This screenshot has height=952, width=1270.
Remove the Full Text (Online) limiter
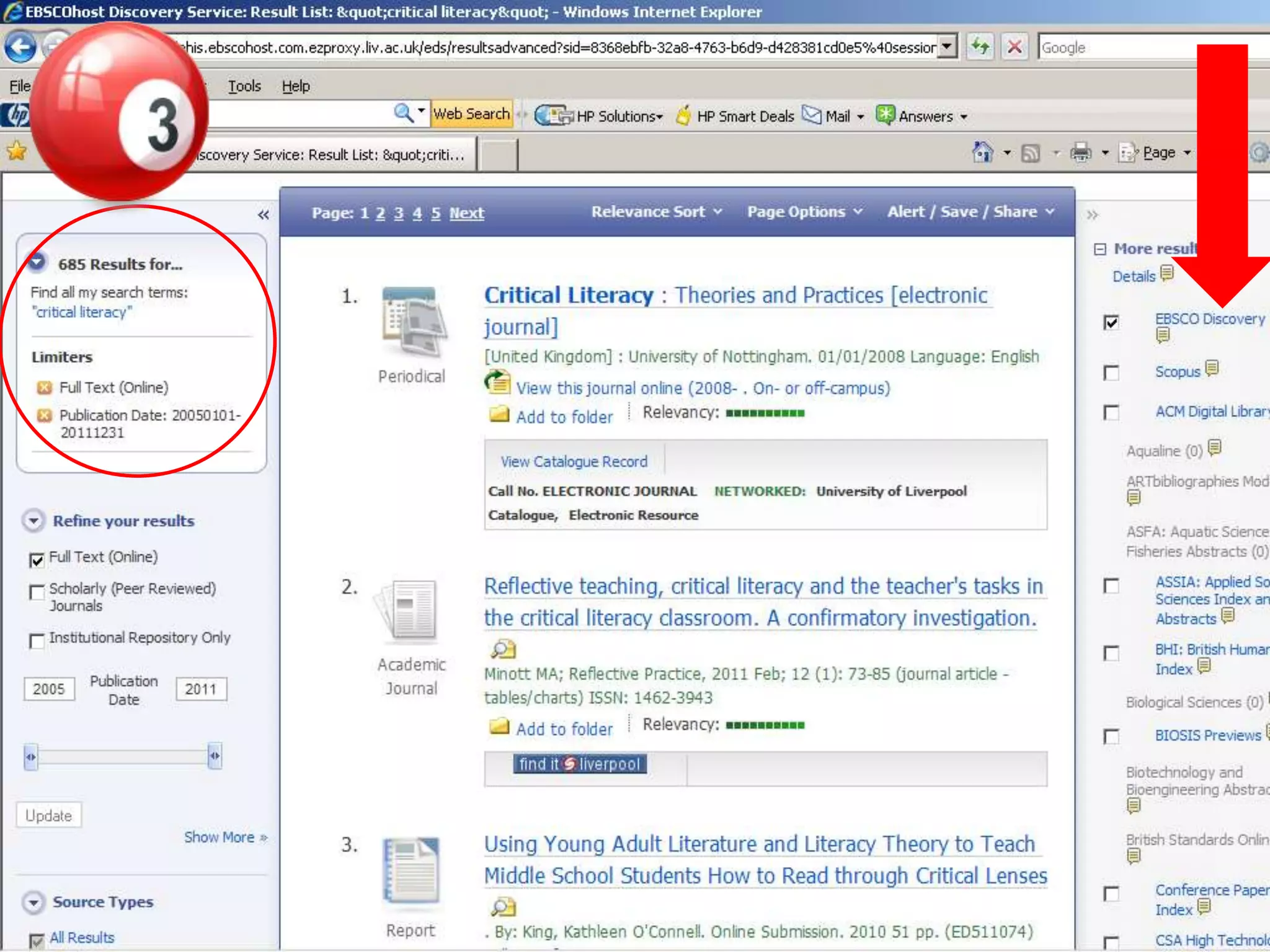(44, 388)
